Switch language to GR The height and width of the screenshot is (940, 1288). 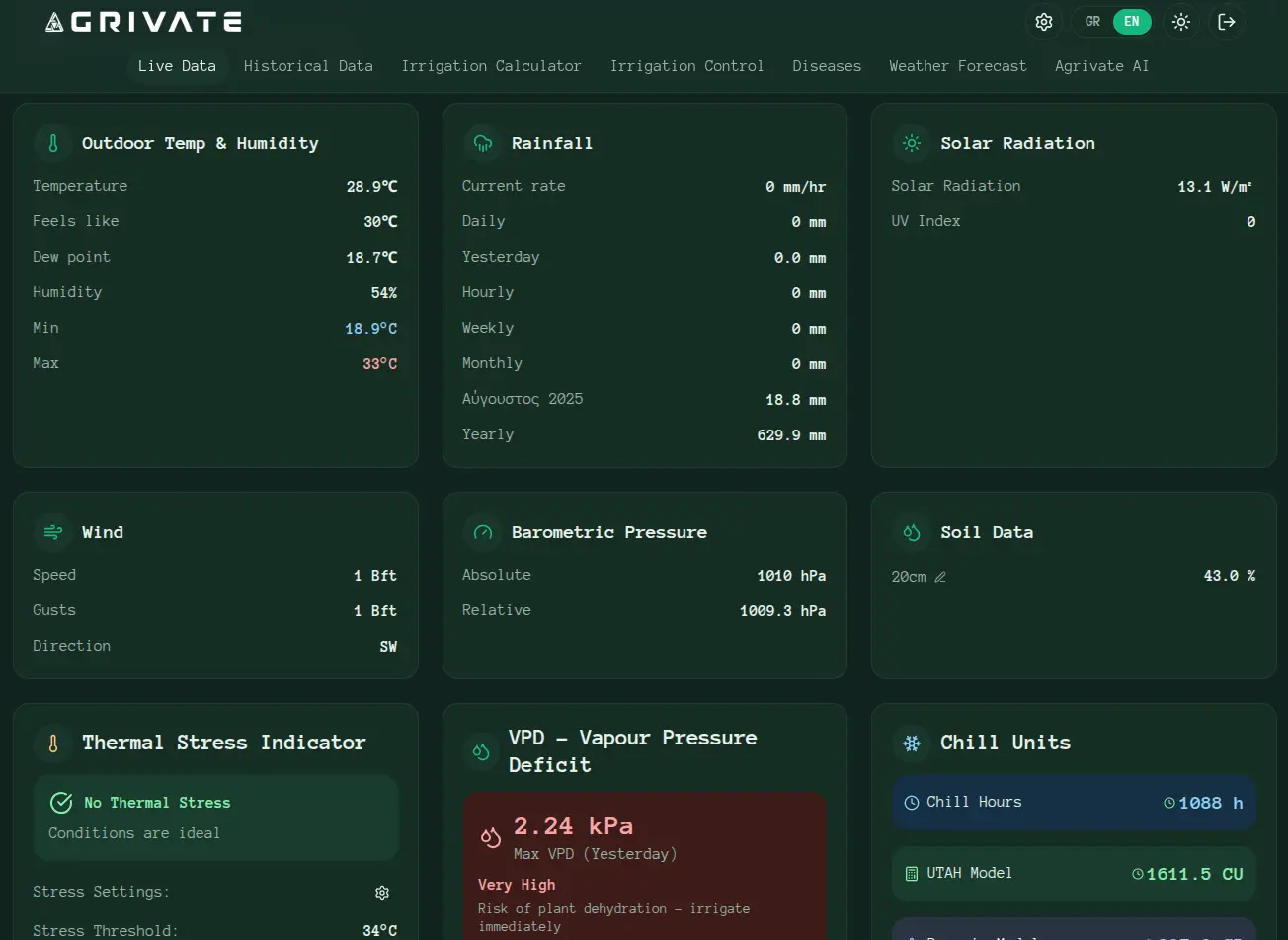coord(1092,22)
